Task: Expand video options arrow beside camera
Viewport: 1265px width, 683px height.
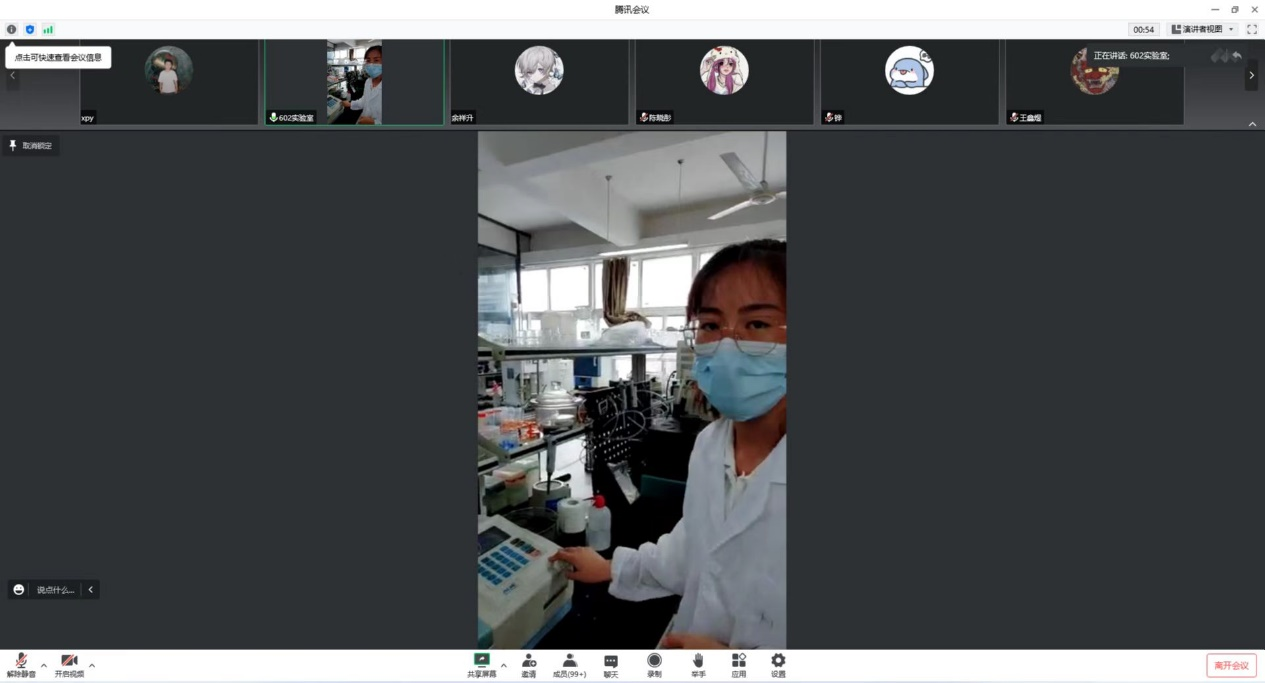Action: click(92, 665)
